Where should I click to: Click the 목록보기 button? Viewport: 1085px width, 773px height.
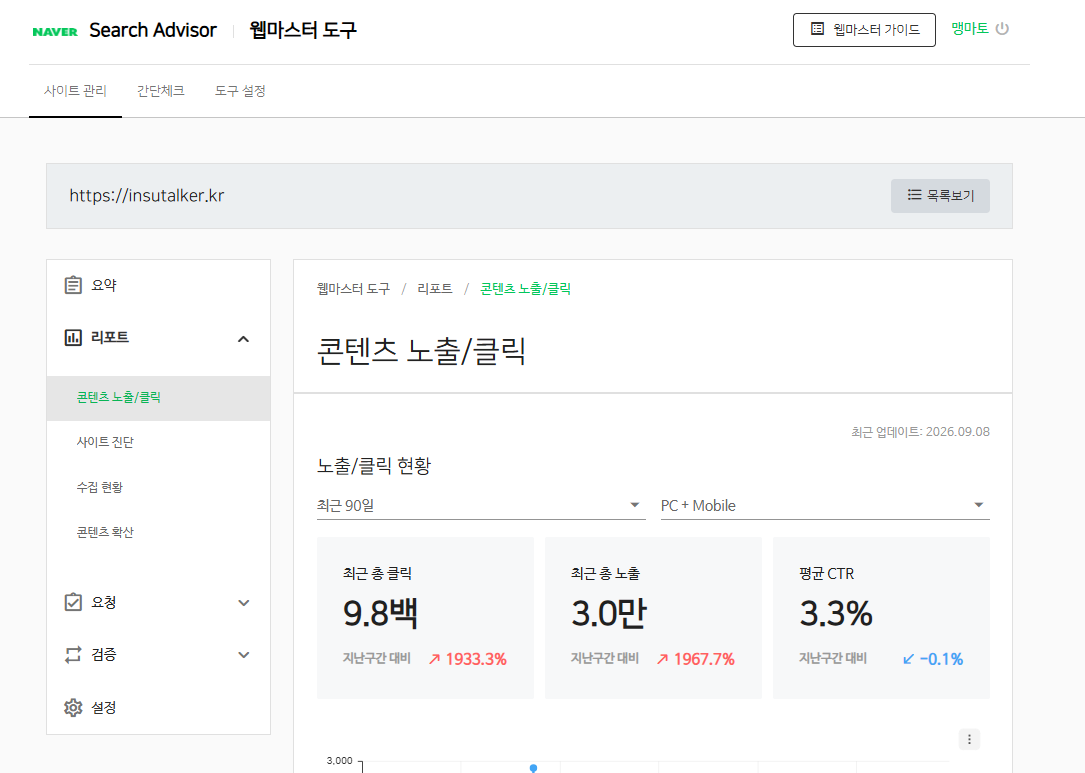point(940,196)
